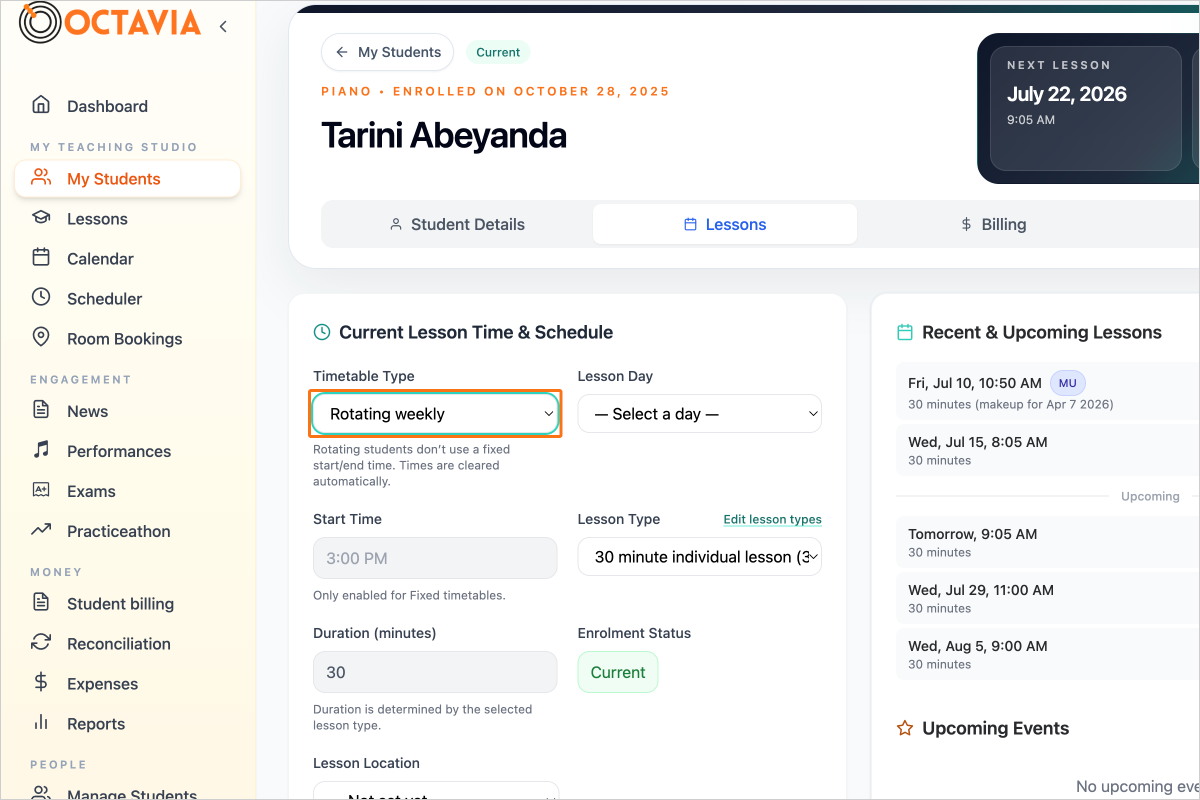Collapse the sidebar with the chevron

(x=223, y=27)
